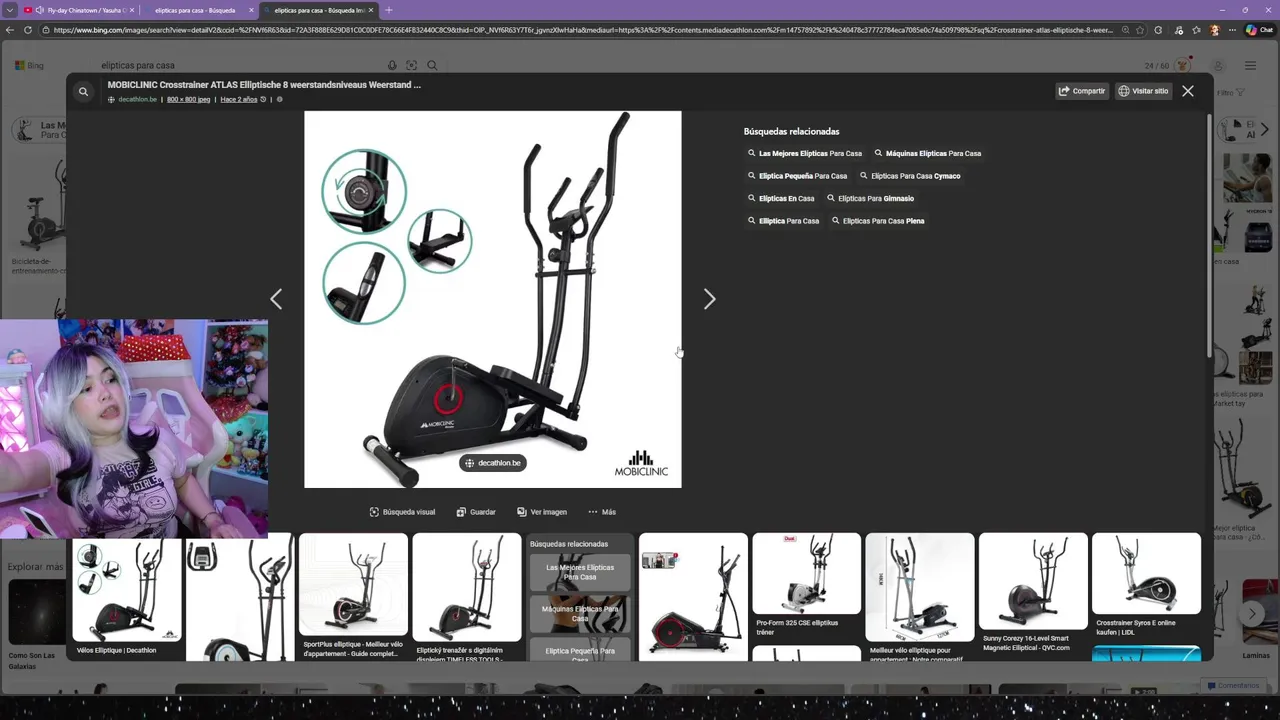Screen dimensions: 1280x720
Task: Start a Búsqueda visual on this image
Action: click(402, 512)
